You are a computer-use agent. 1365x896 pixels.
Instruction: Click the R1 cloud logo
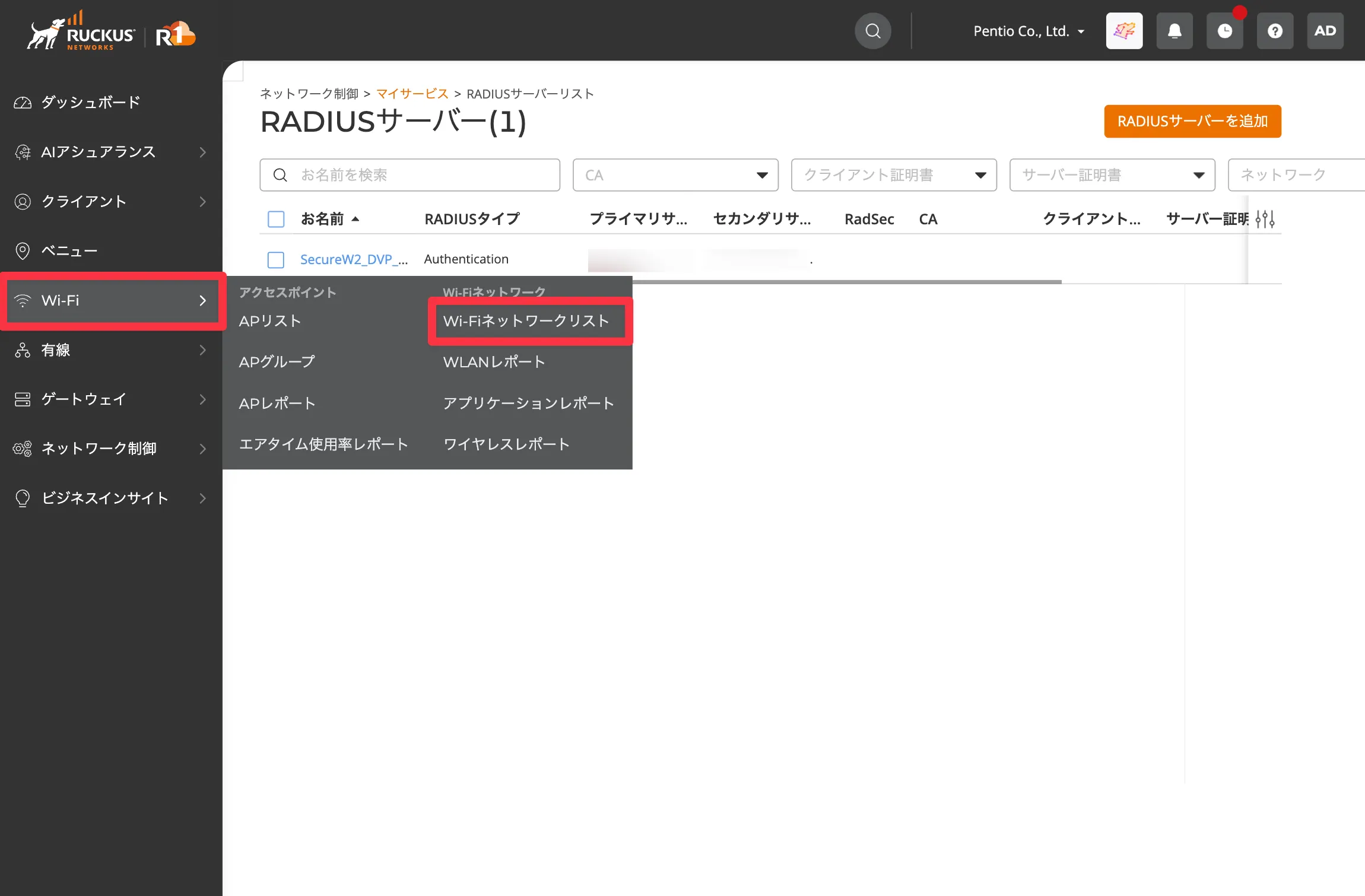[x=175, y=34]
